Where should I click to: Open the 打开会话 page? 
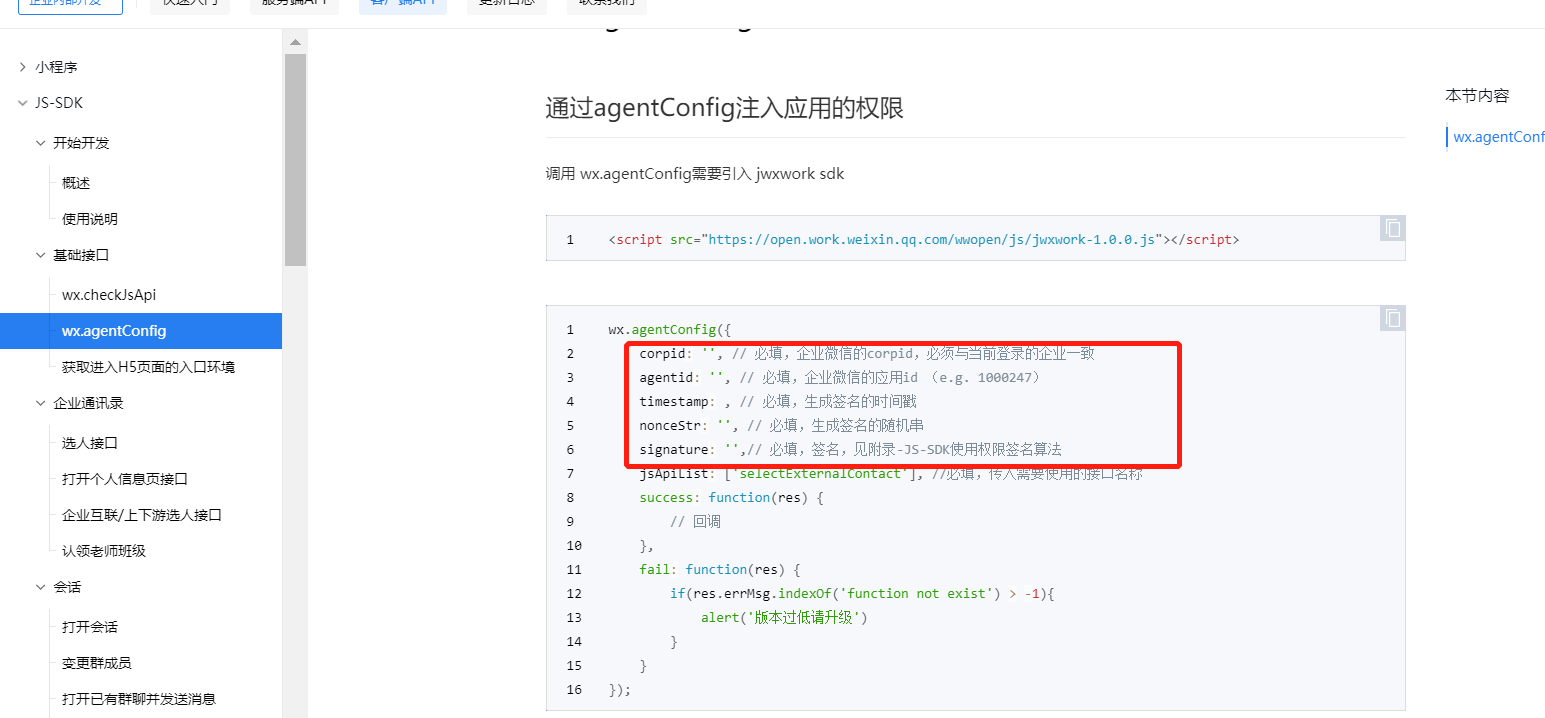coord(90,627)
